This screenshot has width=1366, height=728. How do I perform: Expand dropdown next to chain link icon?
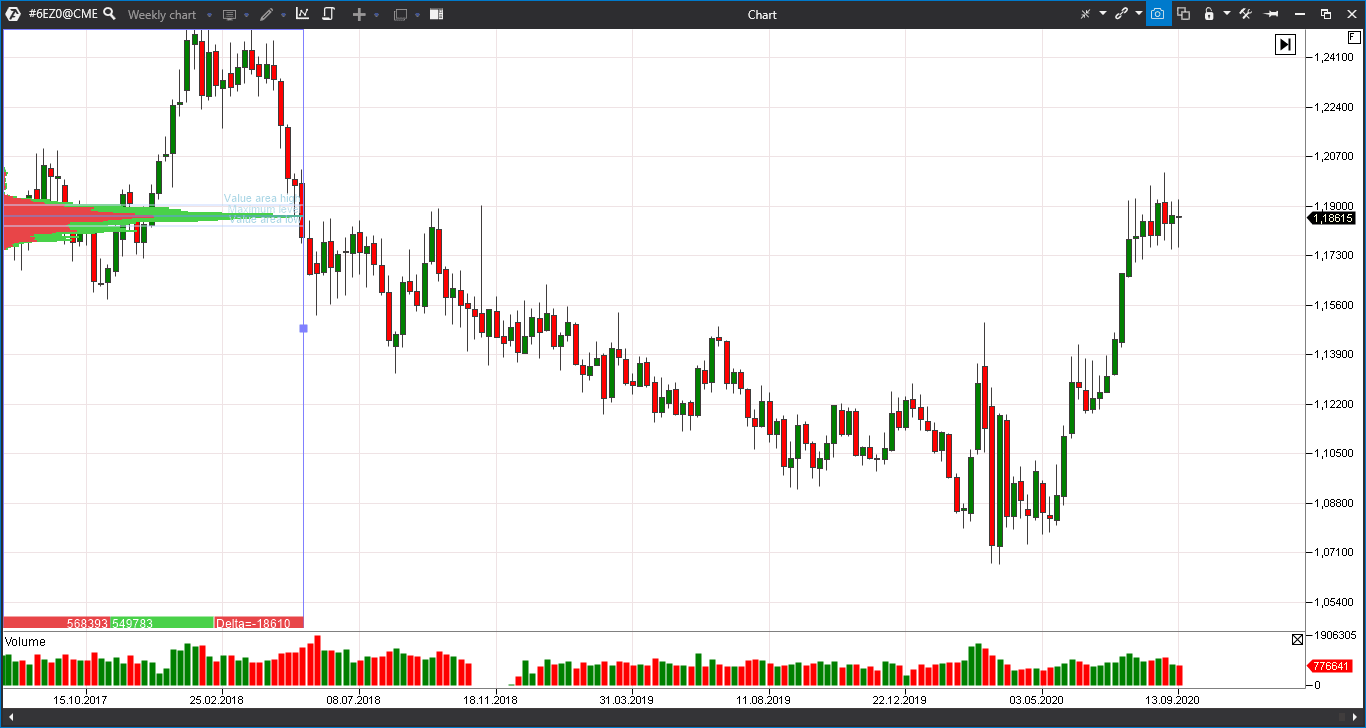(x=1139, y=14)
